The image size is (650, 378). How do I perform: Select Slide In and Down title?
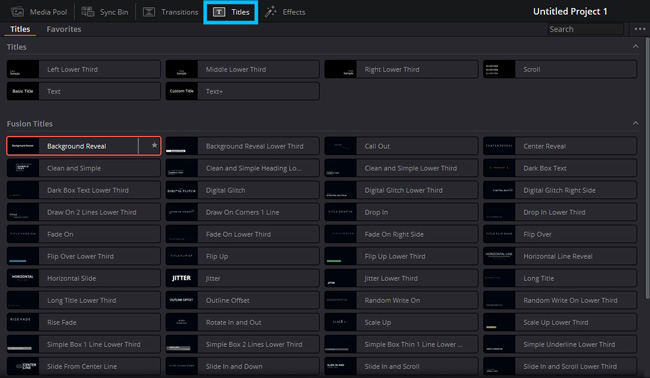243,366
